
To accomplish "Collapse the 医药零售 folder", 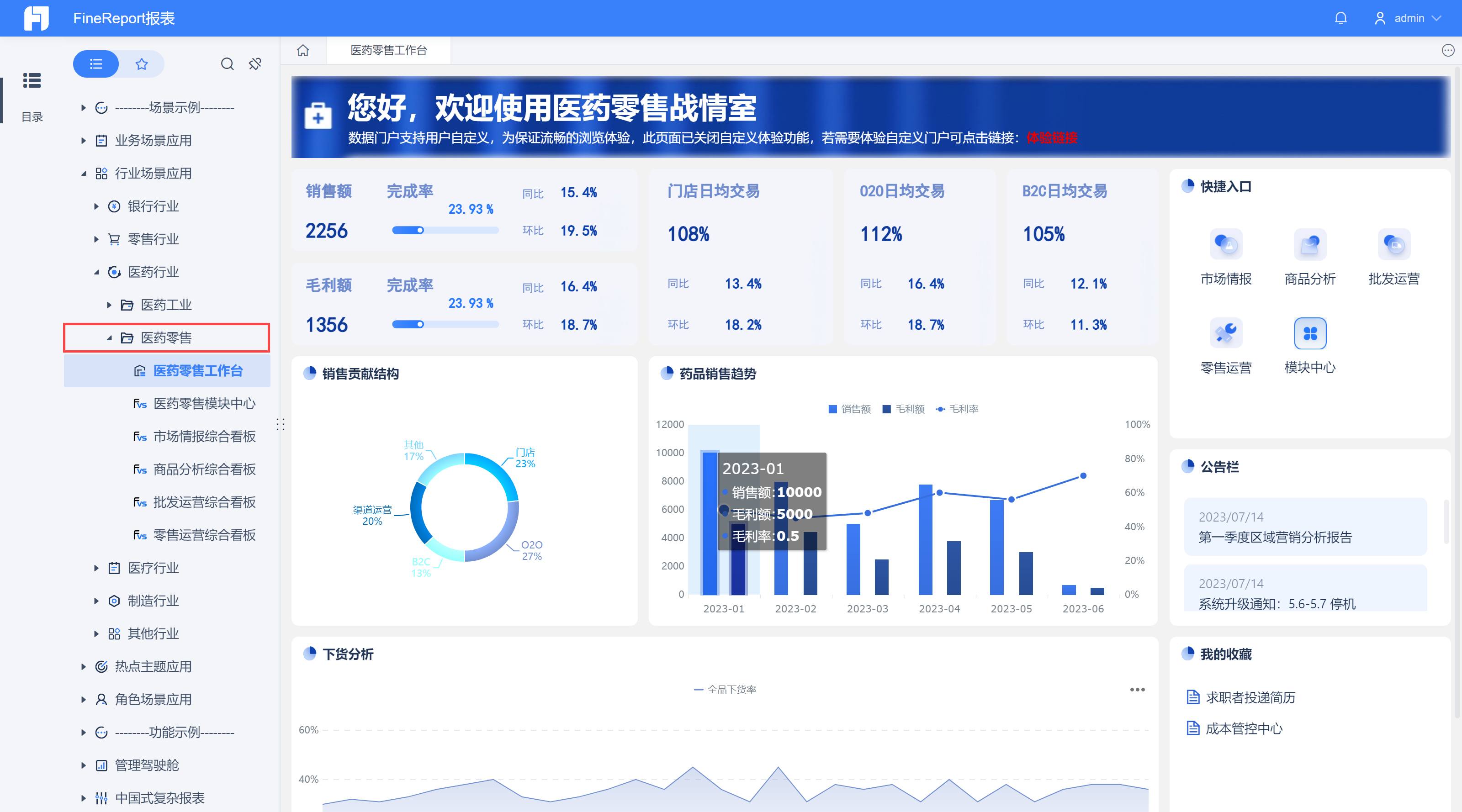I will tap(109, 338).
